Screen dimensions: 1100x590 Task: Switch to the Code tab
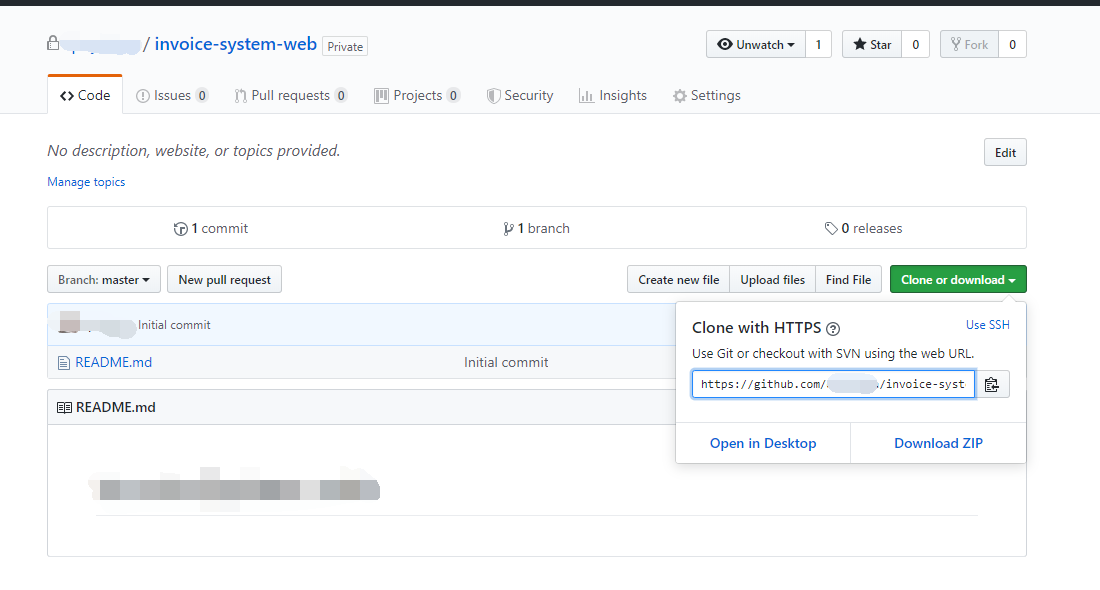(x=85, y=95)
